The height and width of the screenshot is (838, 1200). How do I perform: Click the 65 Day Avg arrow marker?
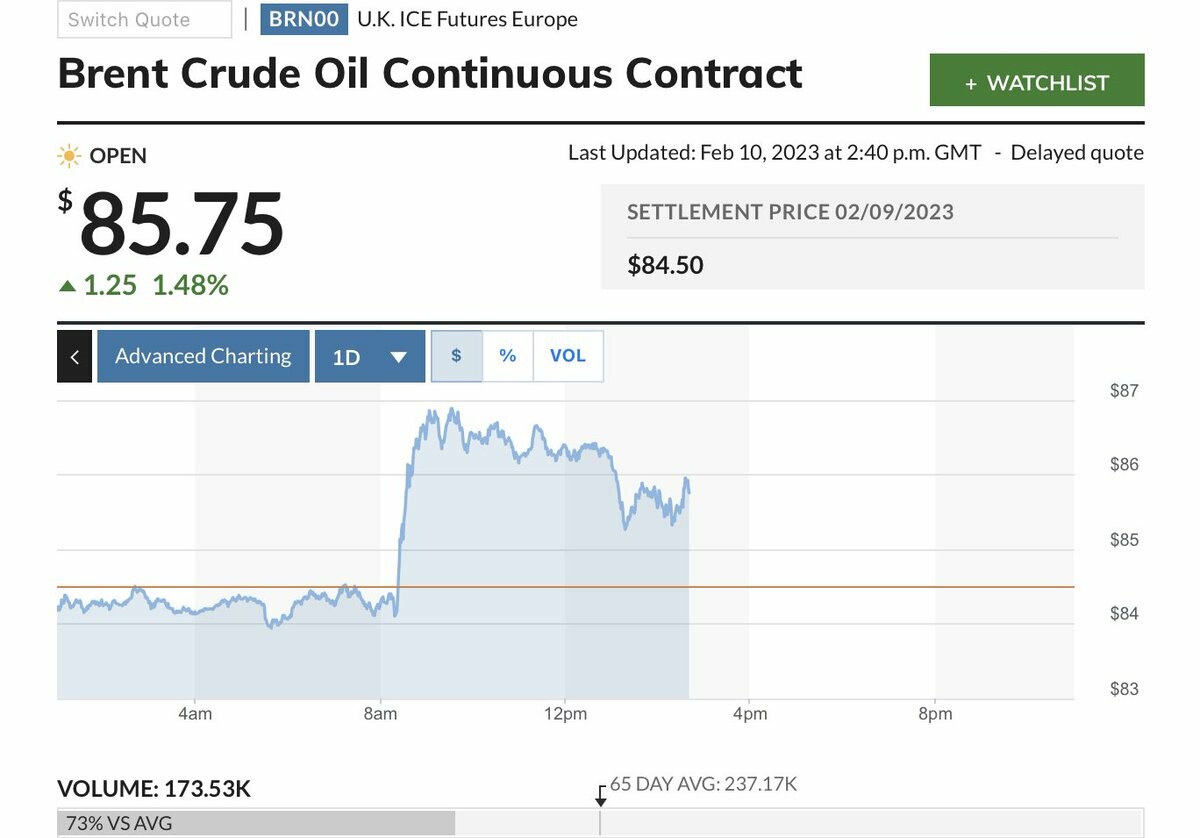coord(600,795)
